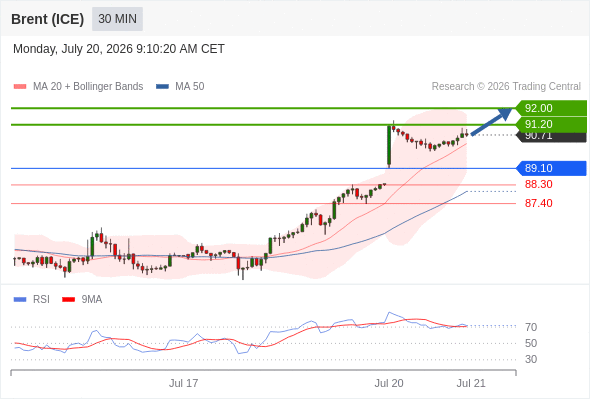Click the RSI 70 level label
590x400 pixels.
pyautogui.click(x=531, y=327)
